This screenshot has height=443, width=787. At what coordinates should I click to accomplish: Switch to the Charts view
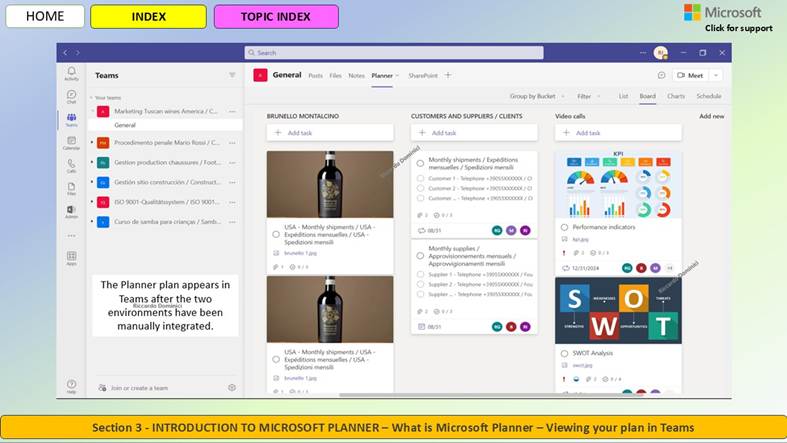[676, 96]
